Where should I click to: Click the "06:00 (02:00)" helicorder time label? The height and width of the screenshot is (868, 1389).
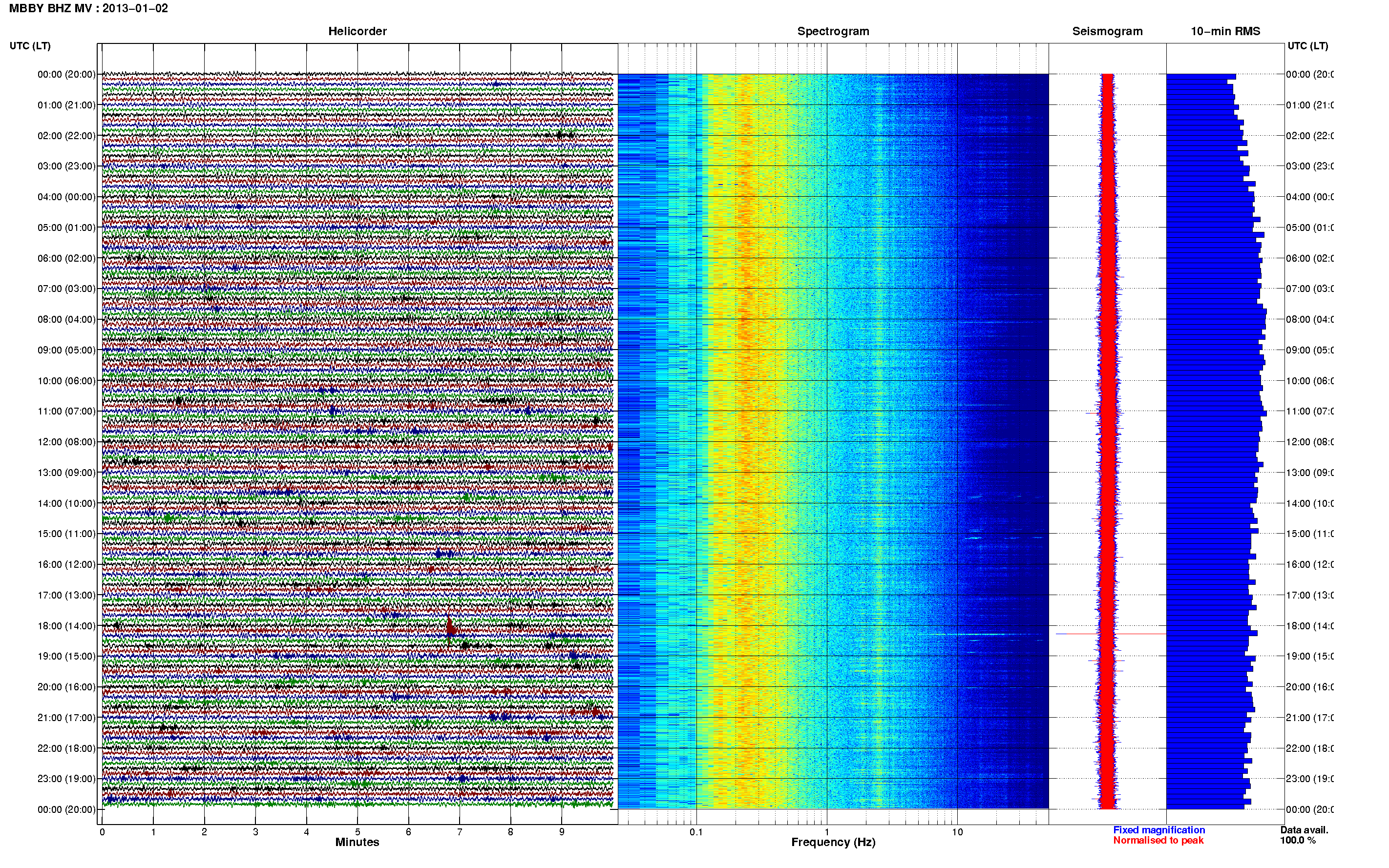pyautogui.click(x=66, y=258)
